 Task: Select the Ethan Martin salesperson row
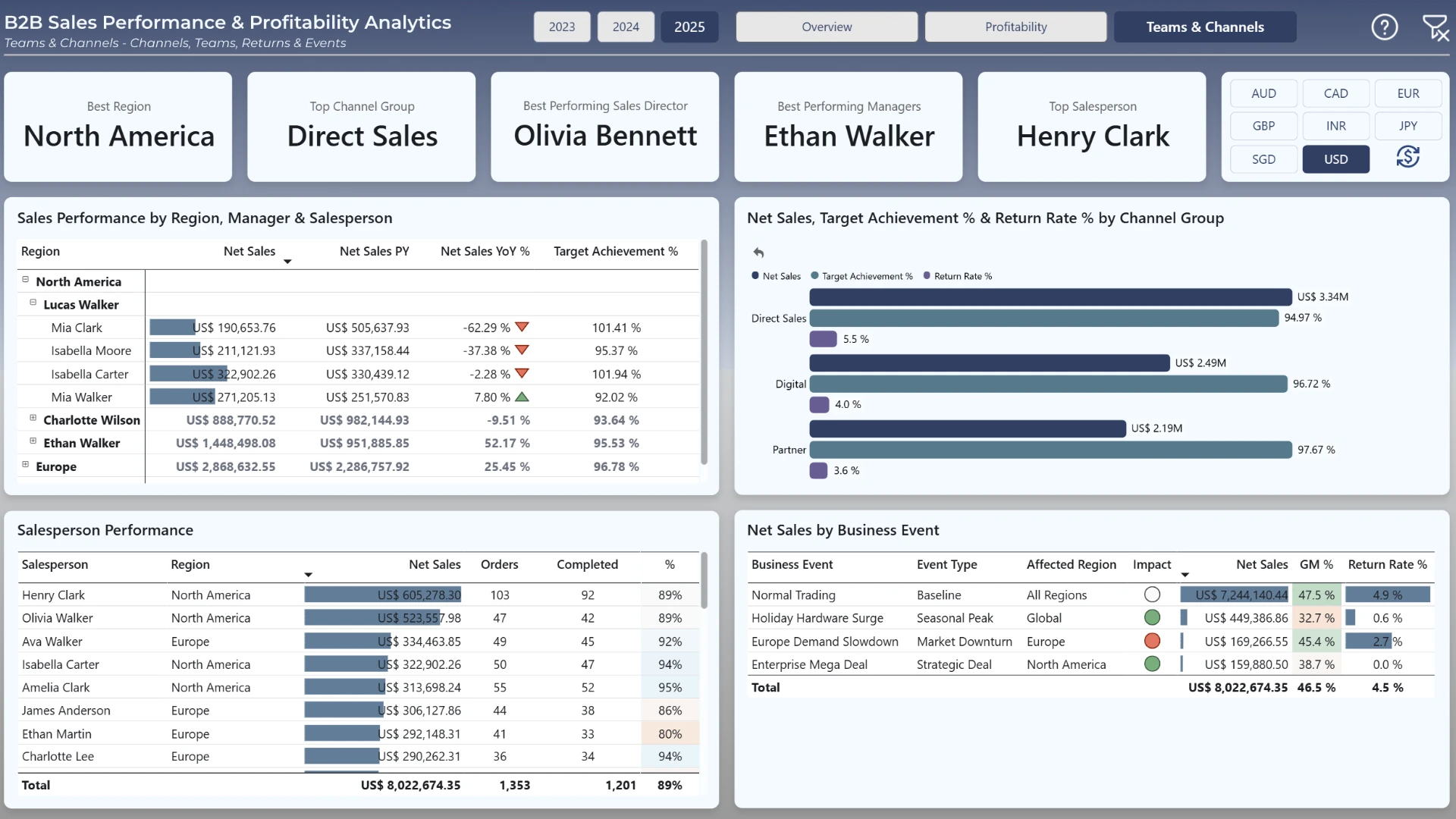coord(359,733)
